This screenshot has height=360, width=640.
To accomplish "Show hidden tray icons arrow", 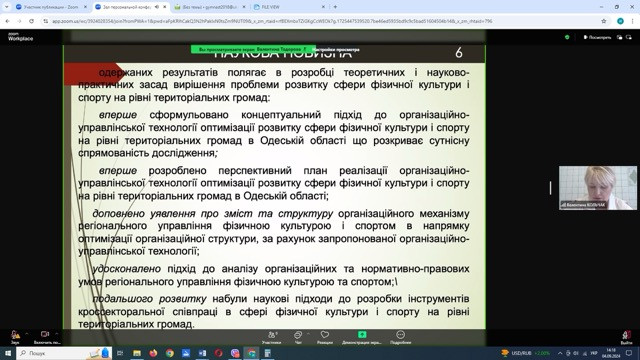I will pos(560,353).
